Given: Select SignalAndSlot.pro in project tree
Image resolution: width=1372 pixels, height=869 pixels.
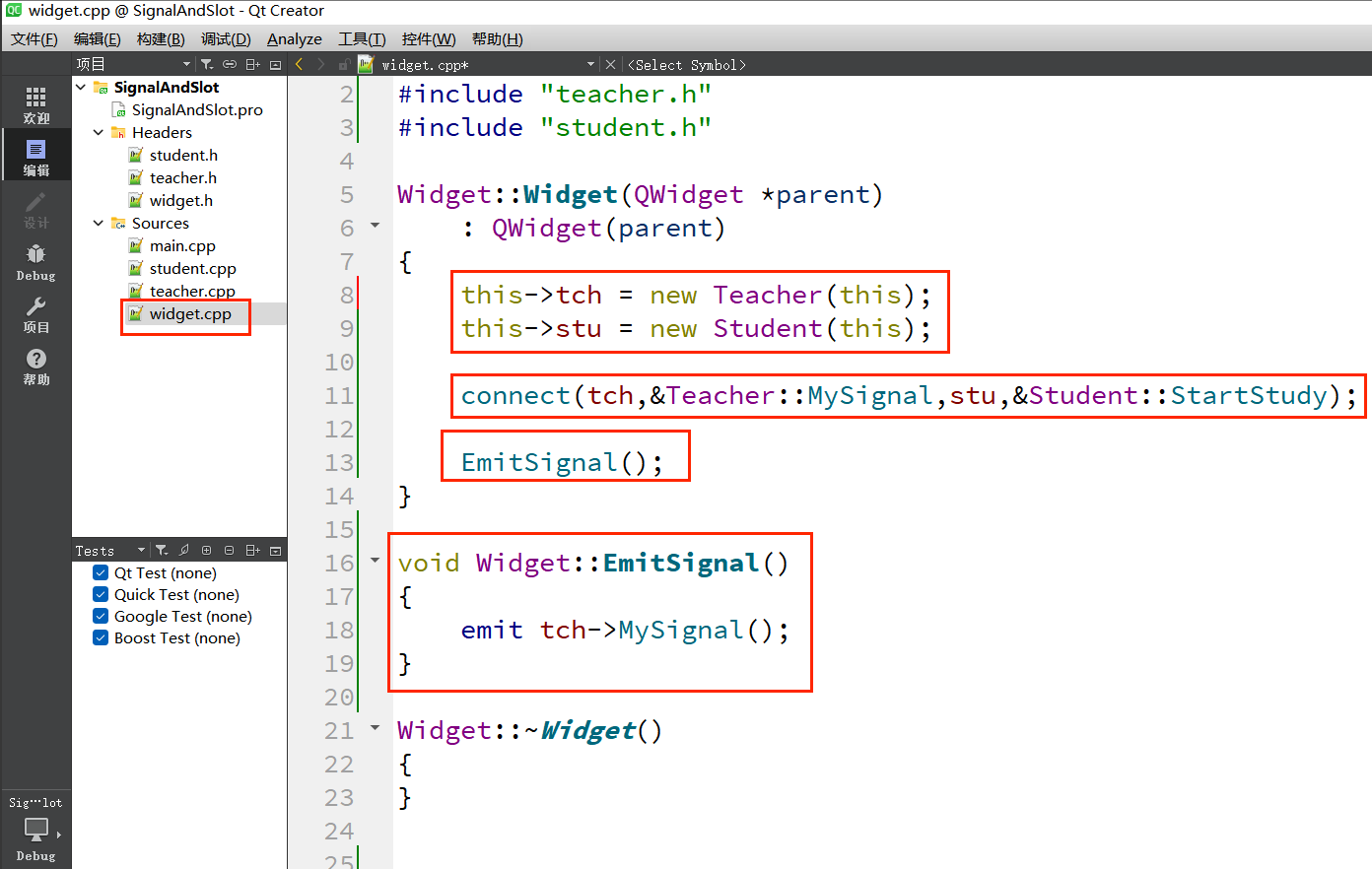Looking at the screenshot, I should click(197, 109).
